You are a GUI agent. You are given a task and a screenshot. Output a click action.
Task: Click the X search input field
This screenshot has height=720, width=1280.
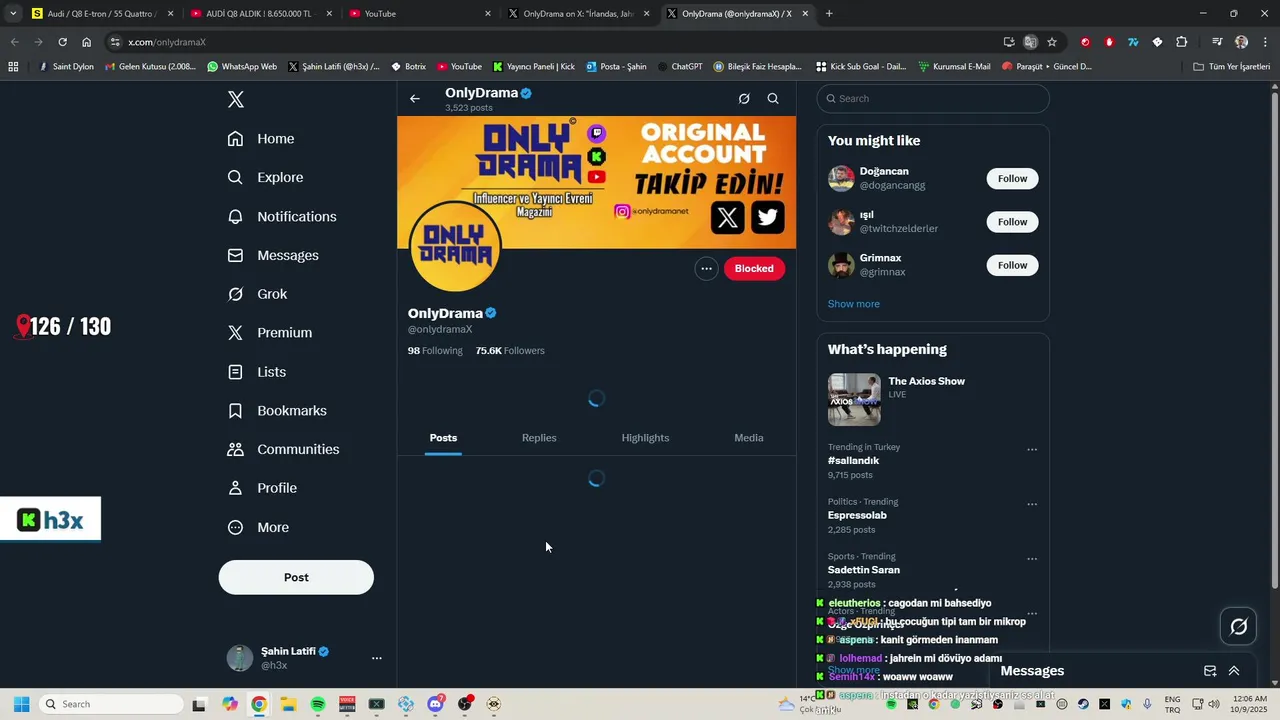point(933,98)
